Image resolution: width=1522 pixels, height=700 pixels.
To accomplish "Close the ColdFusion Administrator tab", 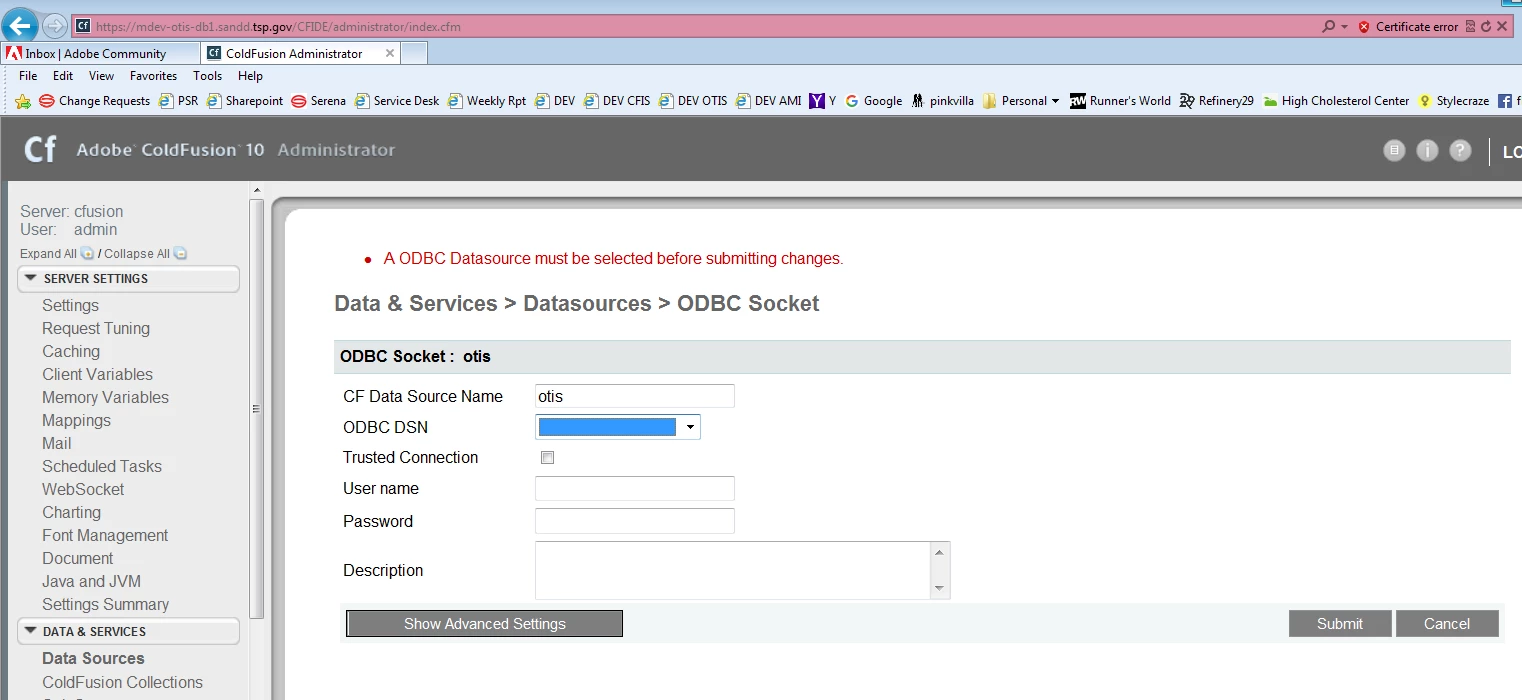I will (390, 53).
